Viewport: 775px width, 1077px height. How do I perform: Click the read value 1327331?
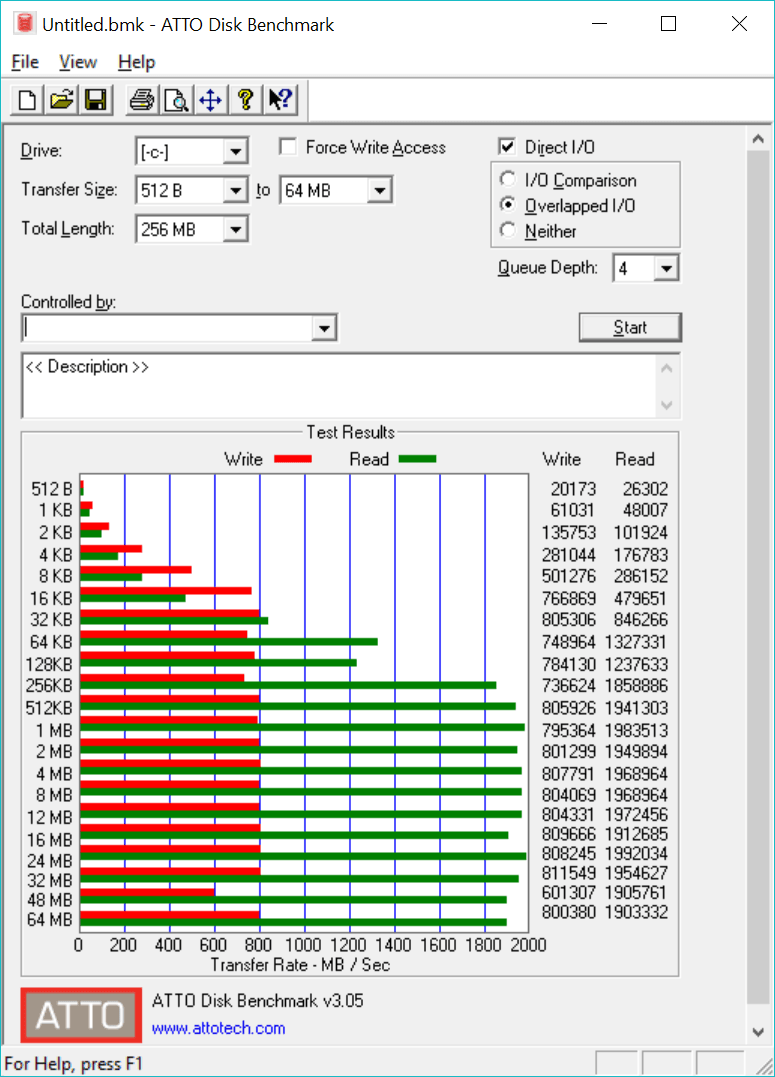636,642
